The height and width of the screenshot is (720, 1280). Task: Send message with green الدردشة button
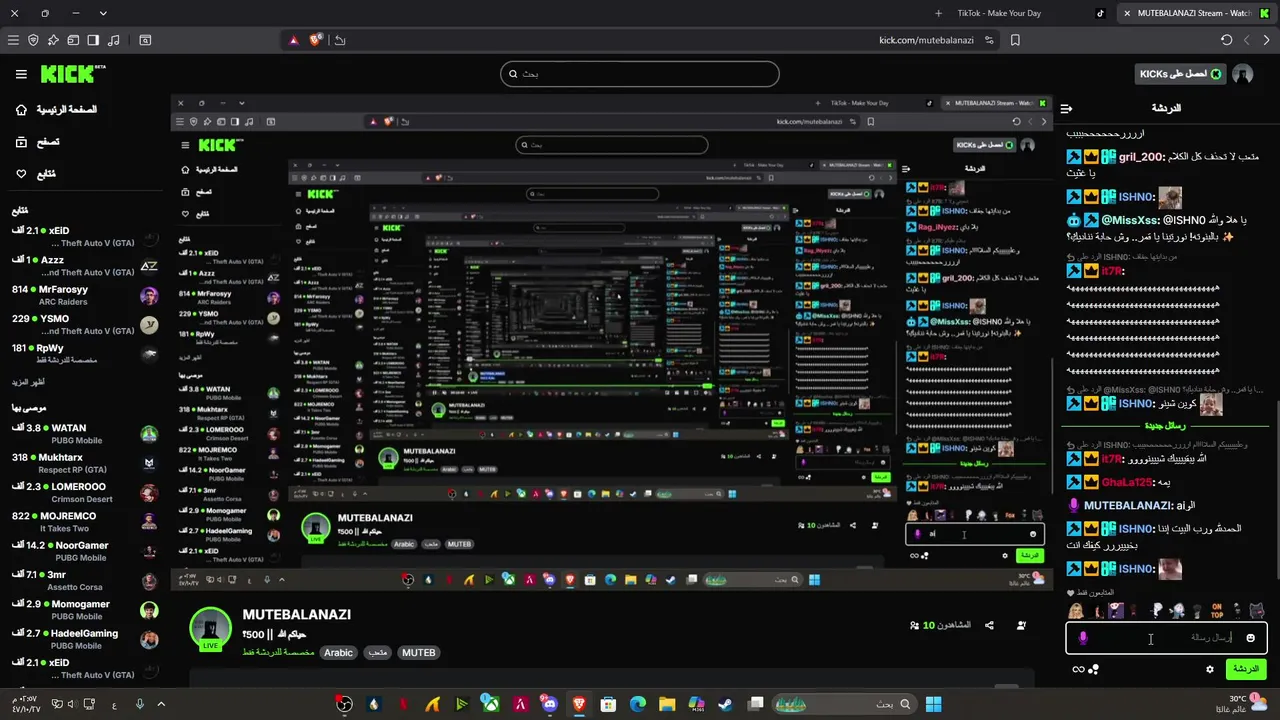pyautogui.click(x=1245, y=669)
